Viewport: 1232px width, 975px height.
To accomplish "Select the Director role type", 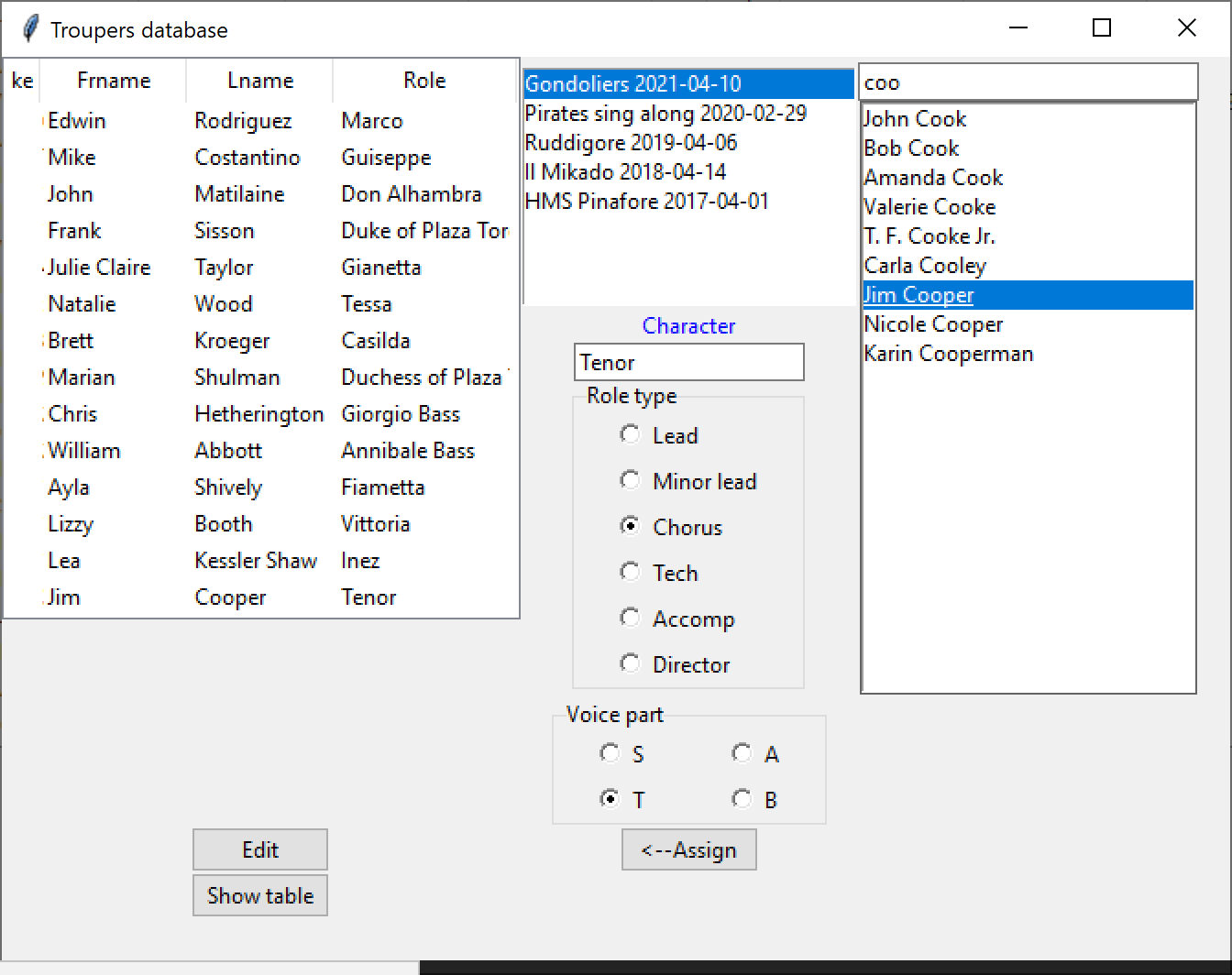I will tap(630, 664).
